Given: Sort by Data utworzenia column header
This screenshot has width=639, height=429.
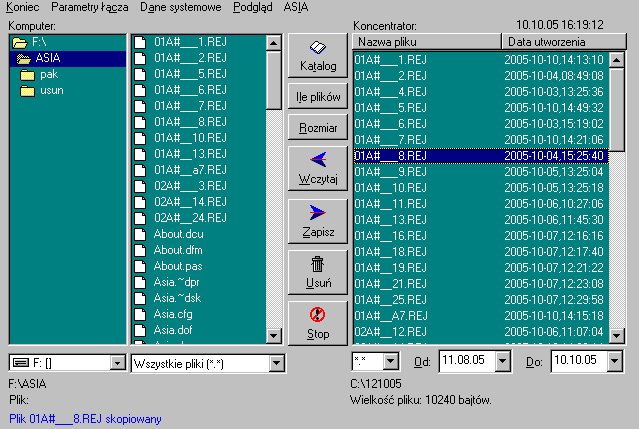Looking at the screenshot, I should (x=564, y=42).
